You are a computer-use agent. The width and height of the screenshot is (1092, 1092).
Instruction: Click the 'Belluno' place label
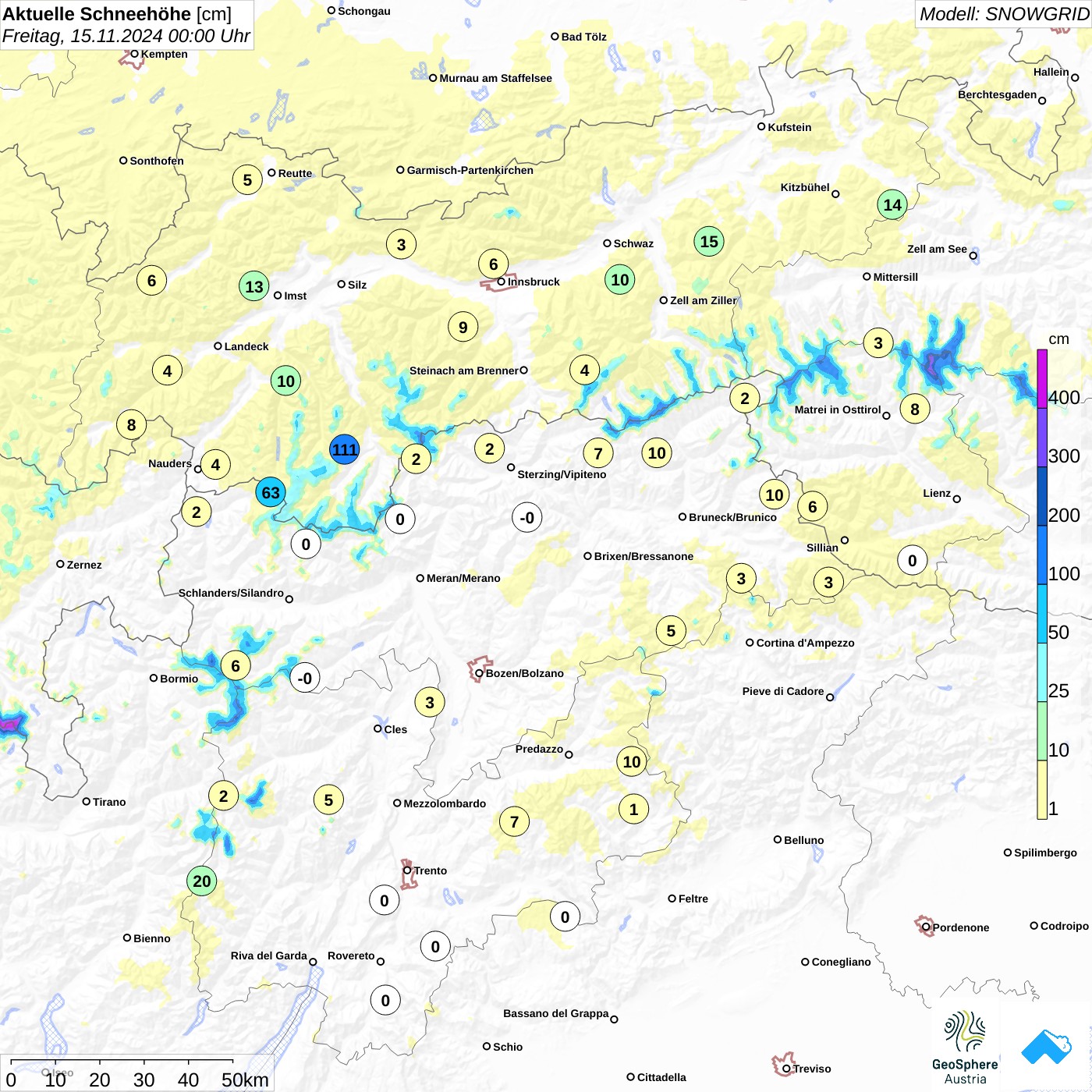803,840
